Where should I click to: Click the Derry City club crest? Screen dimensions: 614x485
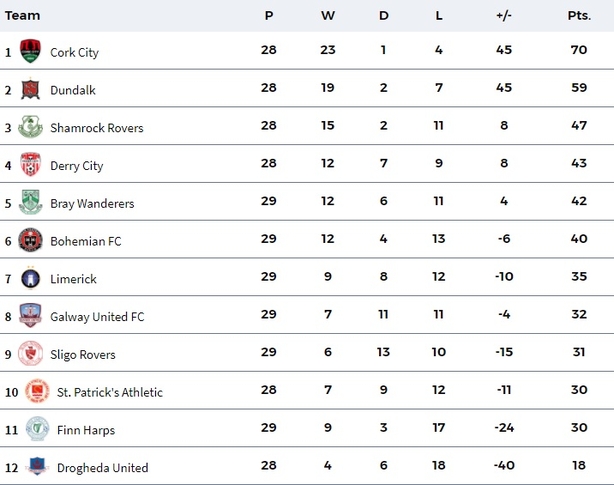(31, 165)
